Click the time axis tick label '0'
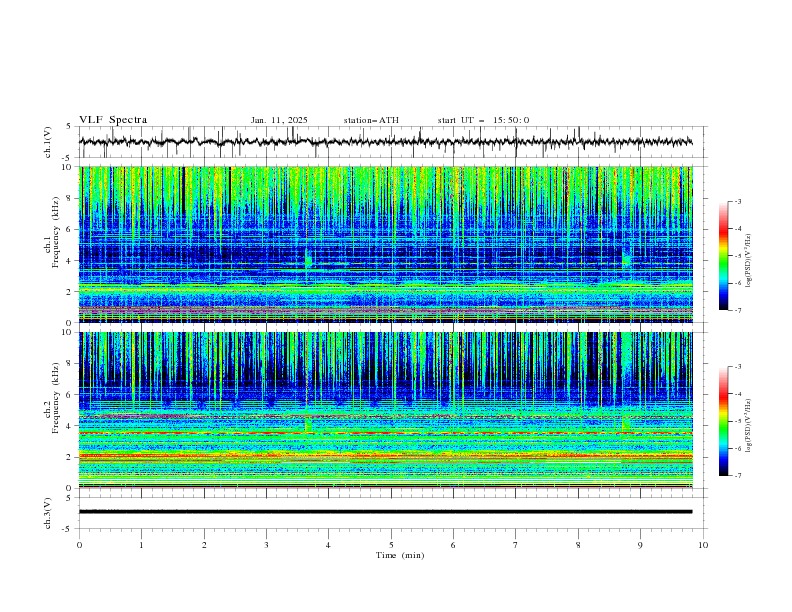 coord(79,545)
